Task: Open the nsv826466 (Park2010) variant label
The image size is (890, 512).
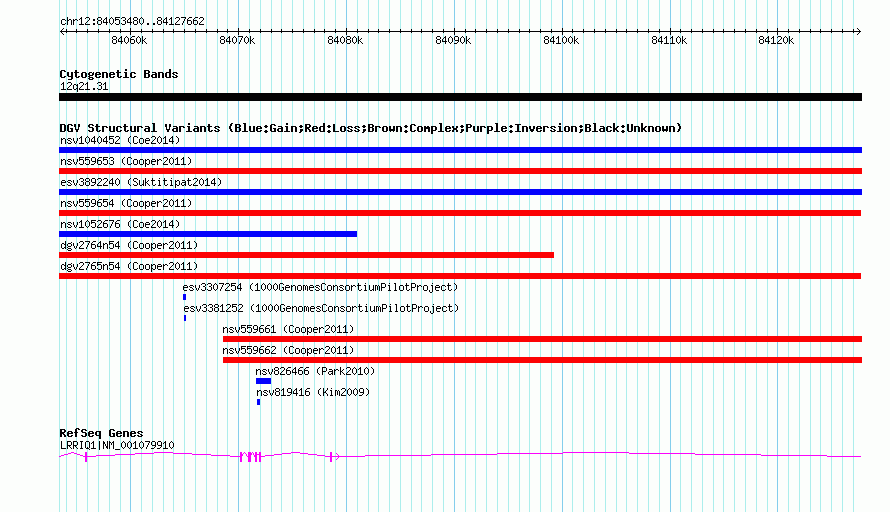Action: pos(315,371)
